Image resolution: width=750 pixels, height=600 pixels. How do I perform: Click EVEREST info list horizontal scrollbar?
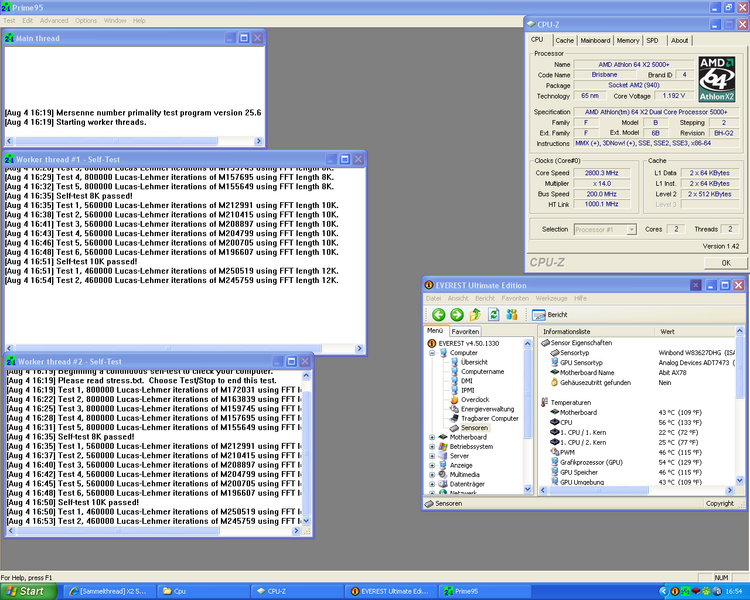click(637, 490)
